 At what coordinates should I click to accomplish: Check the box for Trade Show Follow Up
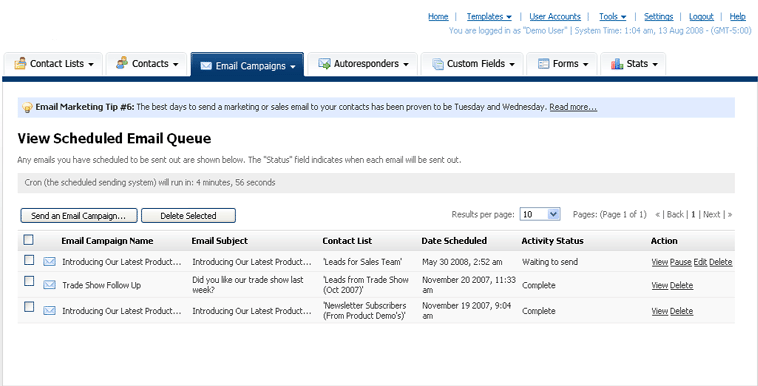point(29,281)
